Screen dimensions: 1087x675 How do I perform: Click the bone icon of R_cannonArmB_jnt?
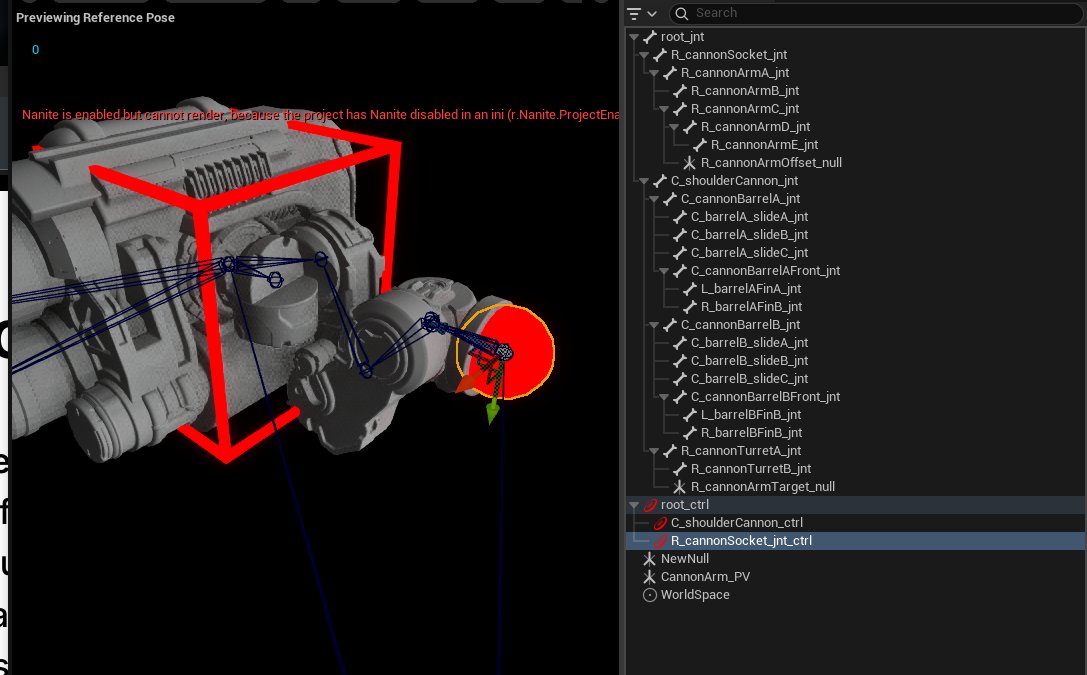click(679, 91)
